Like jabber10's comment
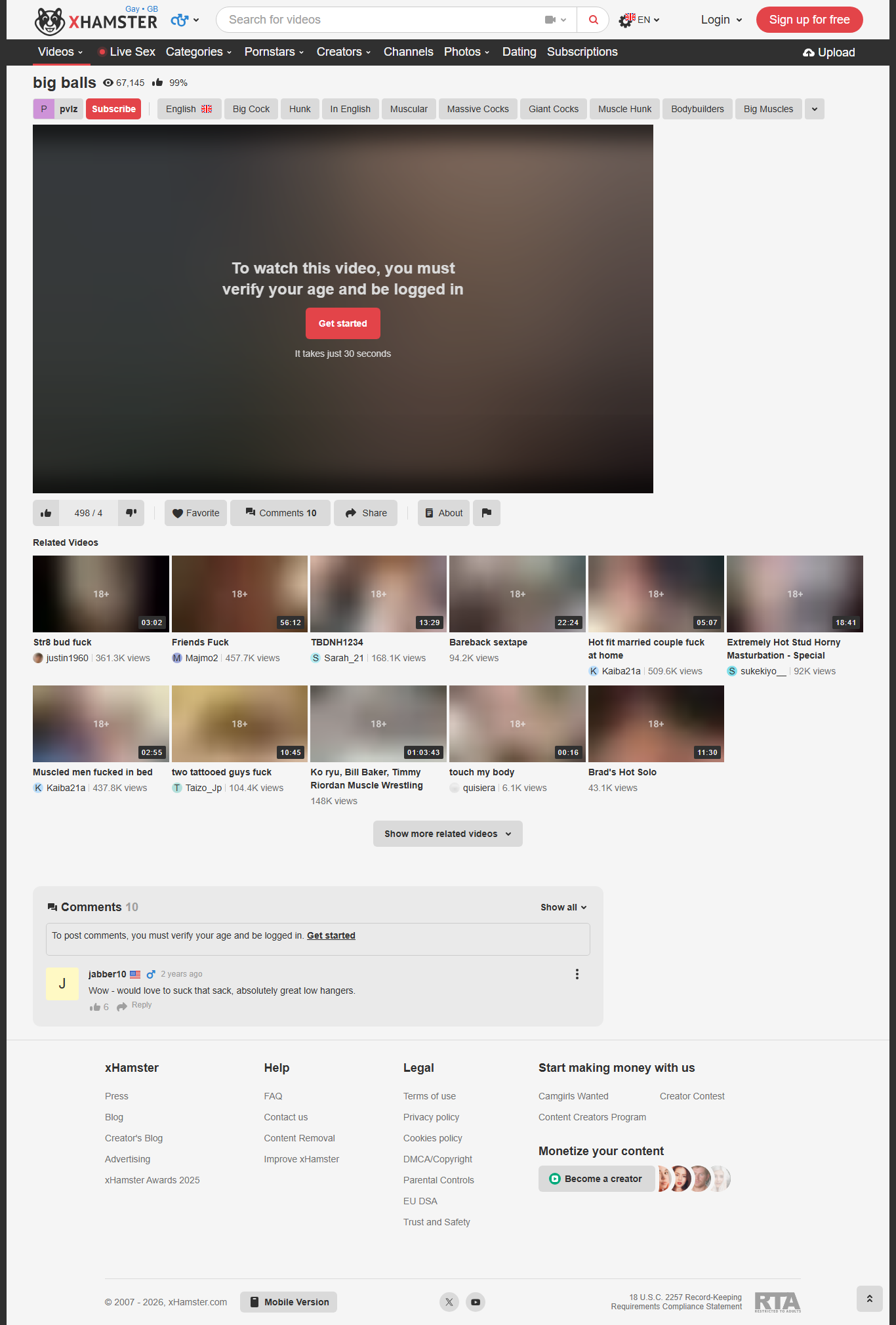Screen dimensions: 896x1325 96,1007
